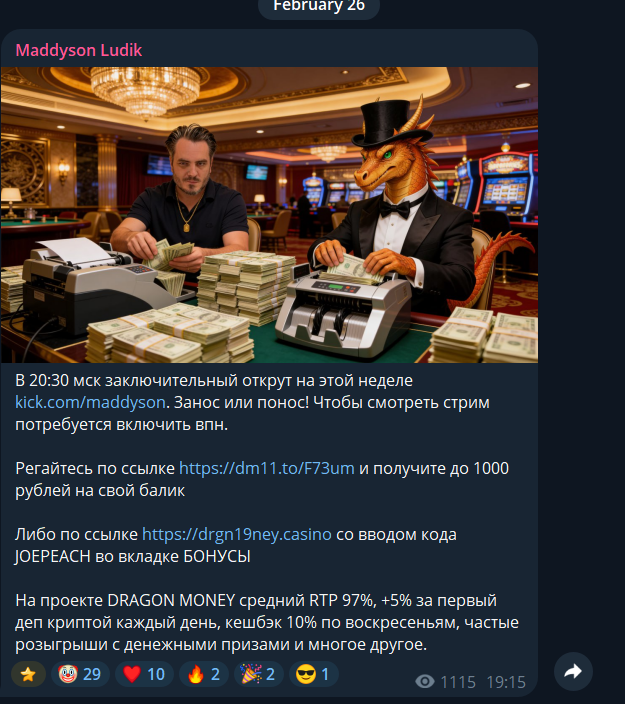The height and width of the screenshot is (704, 625).
Task: Click the 1115 view count number
Action: 458,682
